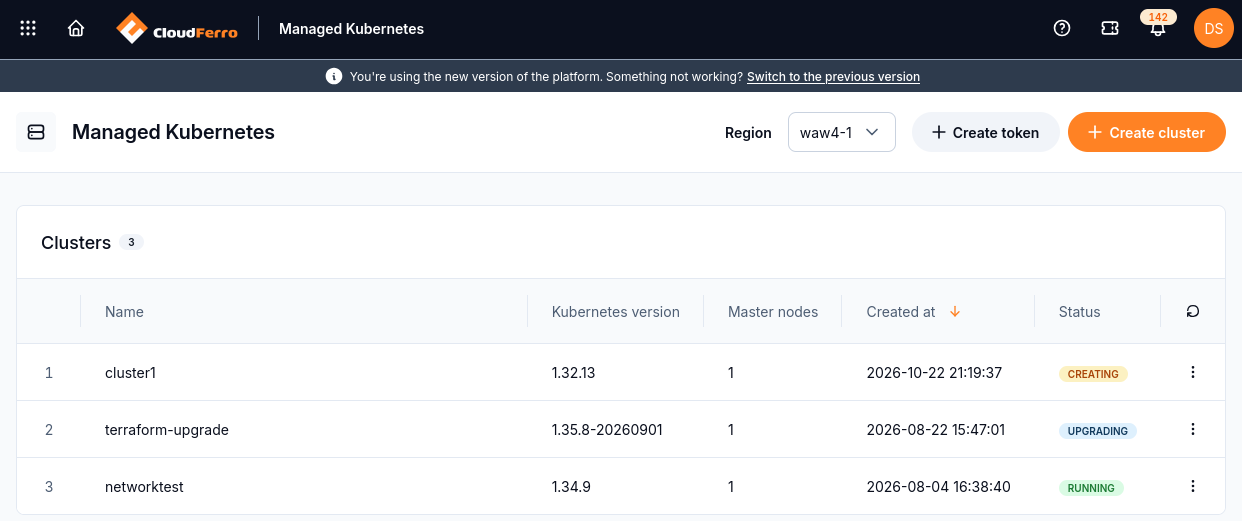Follow Switch to the previous version link
The width and height of the screenshot is (1242, 521).
pos(833,76)
